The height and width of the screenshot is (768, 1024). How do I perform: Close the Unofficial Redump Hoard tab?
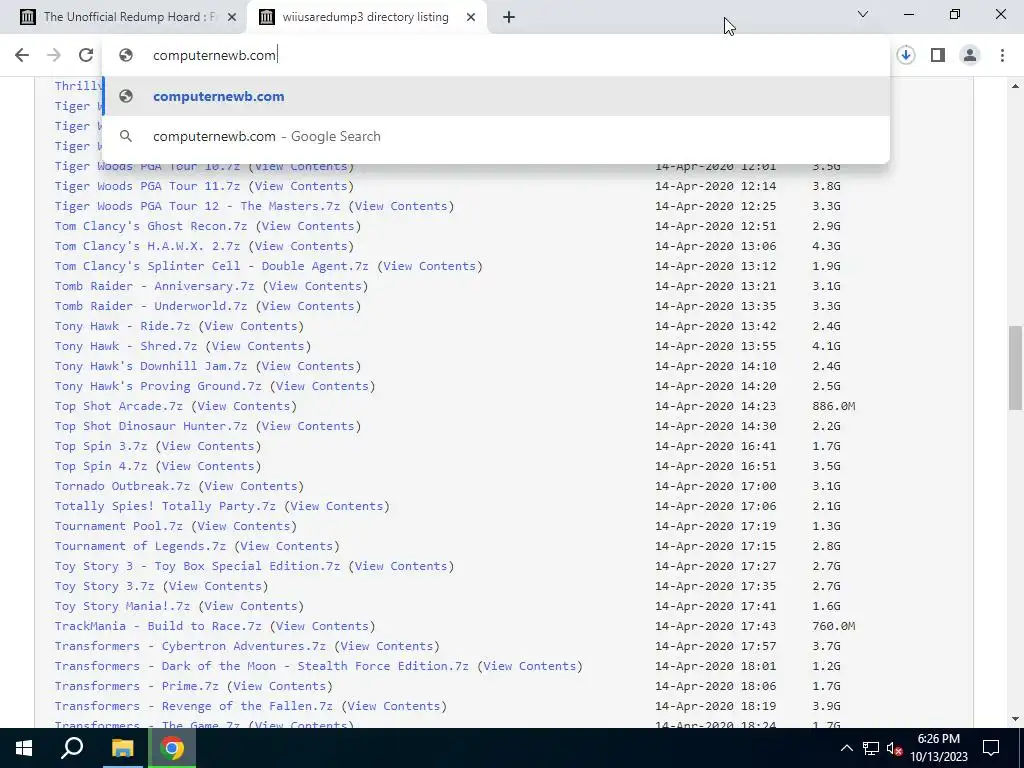tap(232, 17)
